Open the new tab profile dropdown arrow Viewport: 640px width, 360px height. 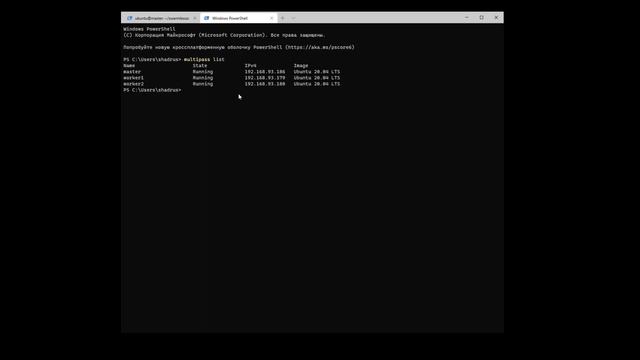tap(293, 18)
